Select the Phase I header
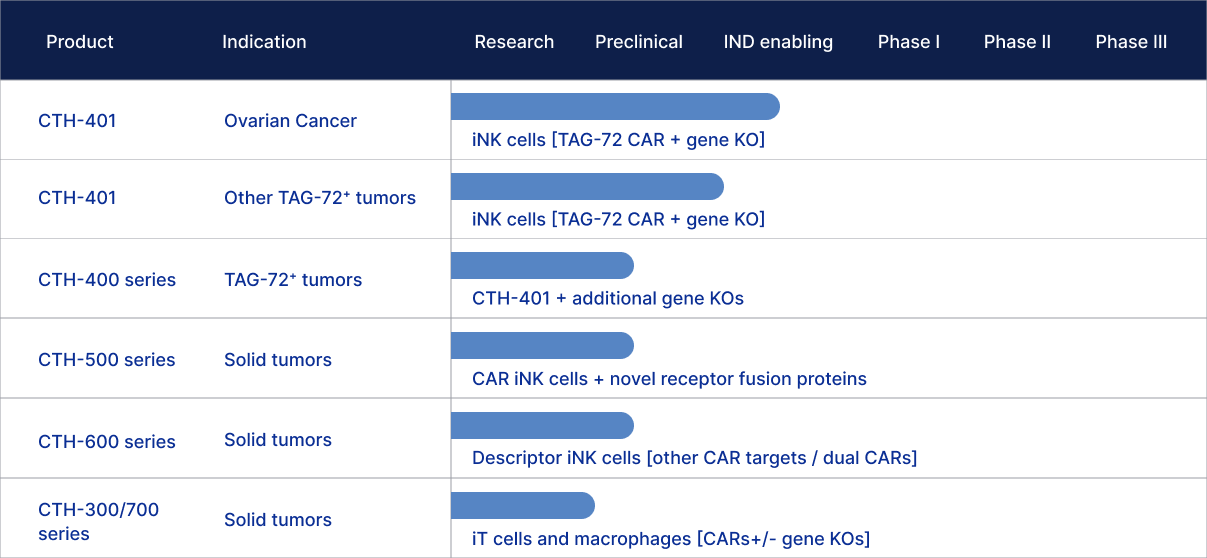This screenshot has height=558, width=1207. point(908,42)
